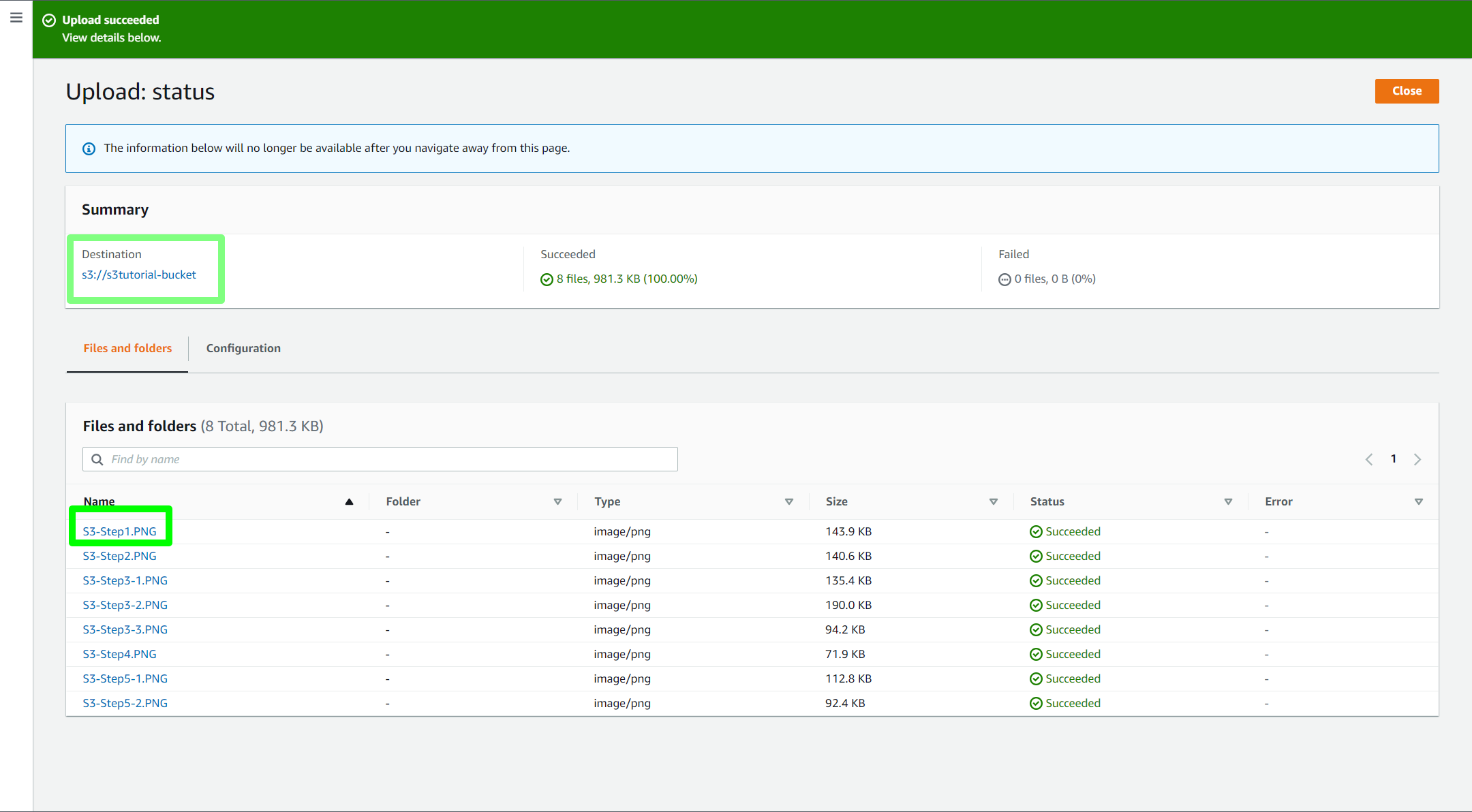Select the Files and folders tab
Screen dimensions: 1472x812
click(x=127, y=348)
